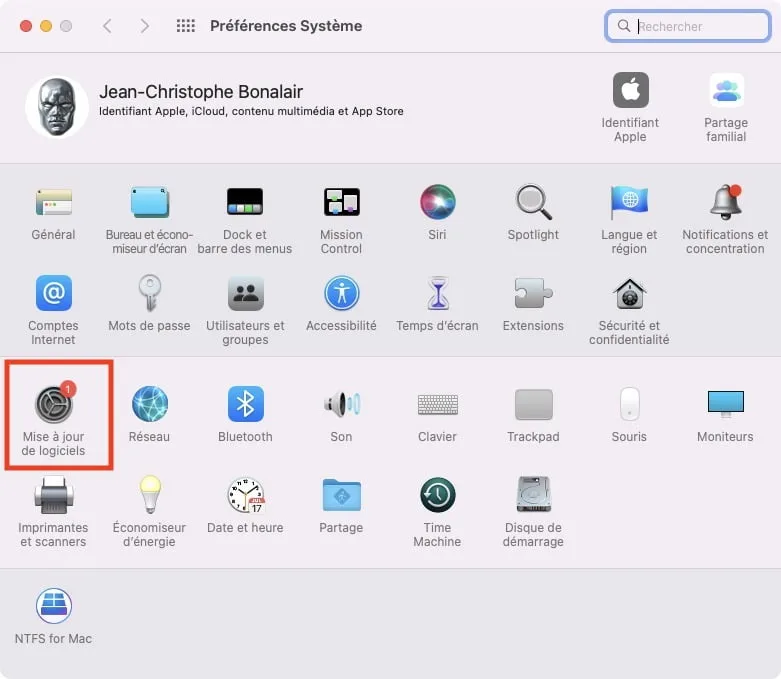Minimize the window with yellow button

46,25
